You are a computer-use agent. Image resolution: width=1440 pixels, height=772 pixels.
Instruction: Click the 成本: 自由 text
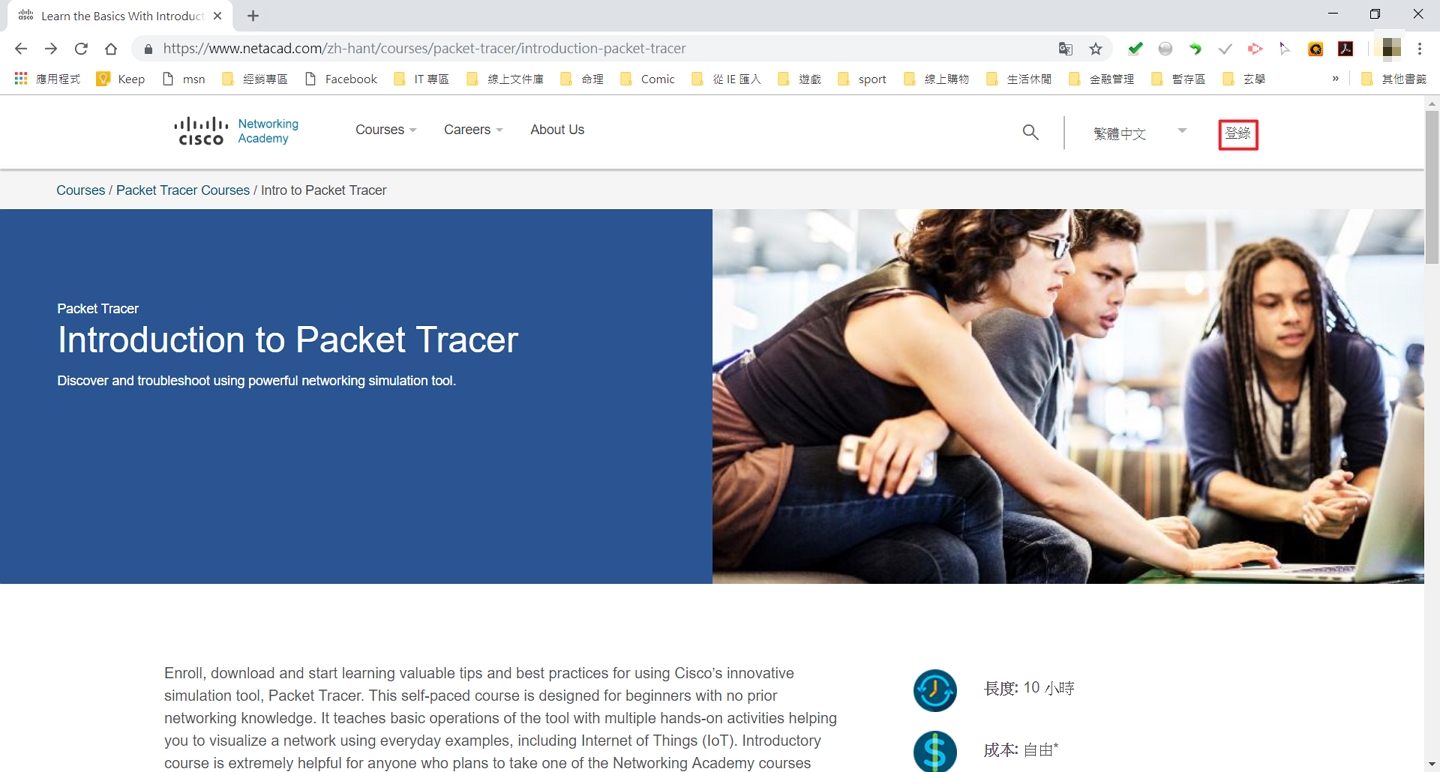[1021, 749]
